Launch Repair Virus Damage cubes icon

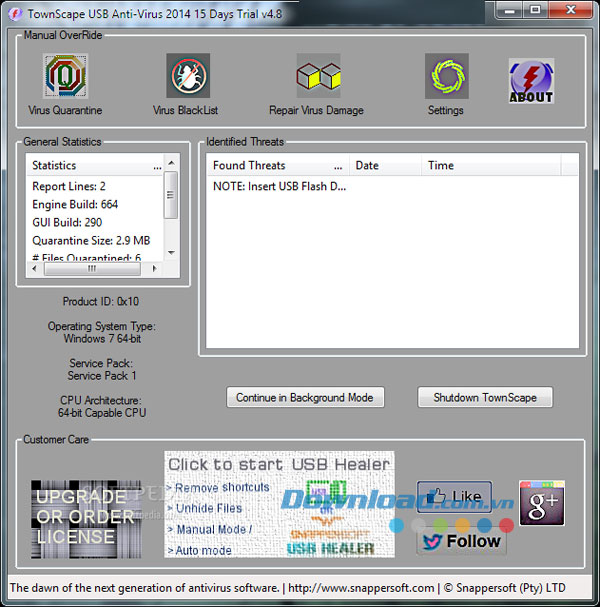(318, 75)
